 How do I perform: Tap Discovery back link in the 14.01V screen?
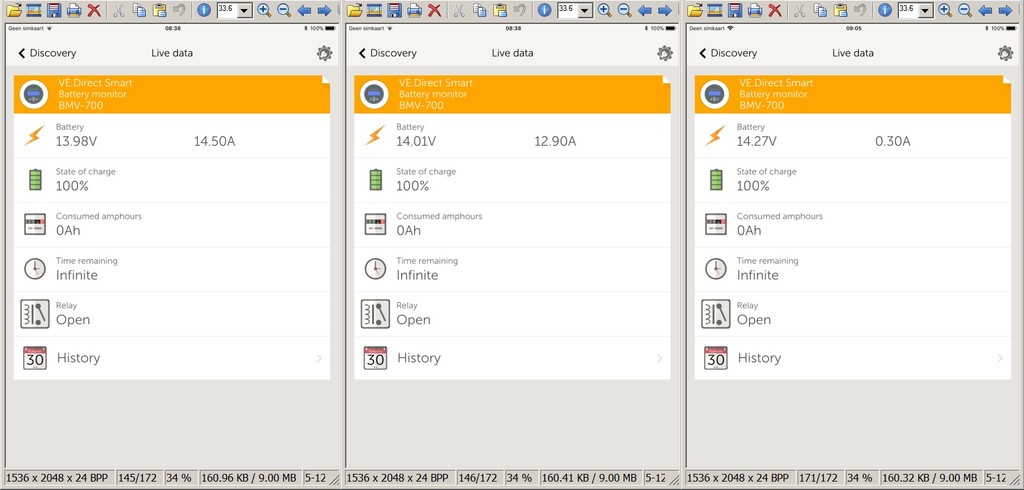pyautogui.click(x=387, y=53)
